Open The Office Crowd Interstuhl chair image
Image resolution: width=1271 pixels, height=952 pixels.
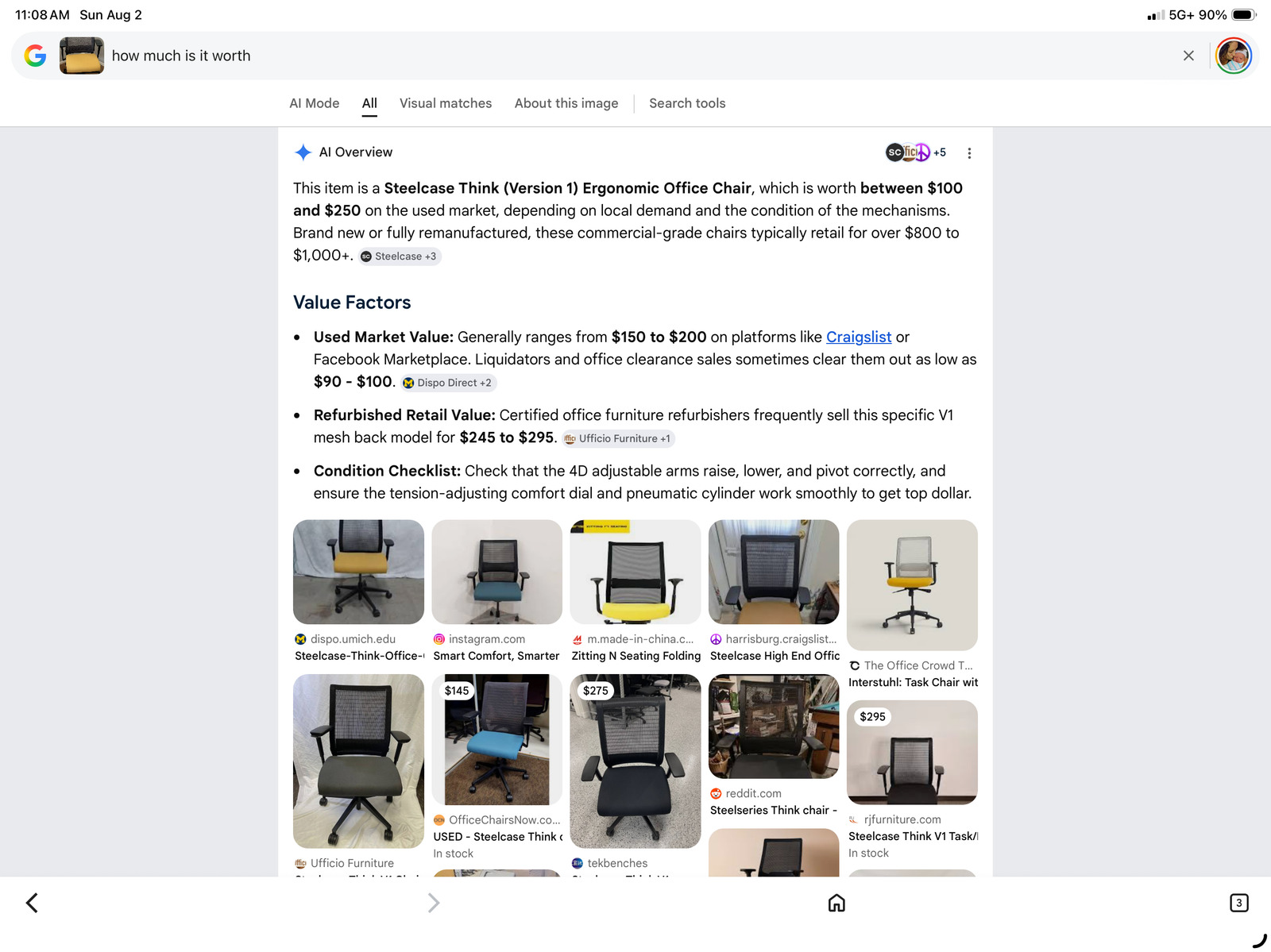(912, 585)
